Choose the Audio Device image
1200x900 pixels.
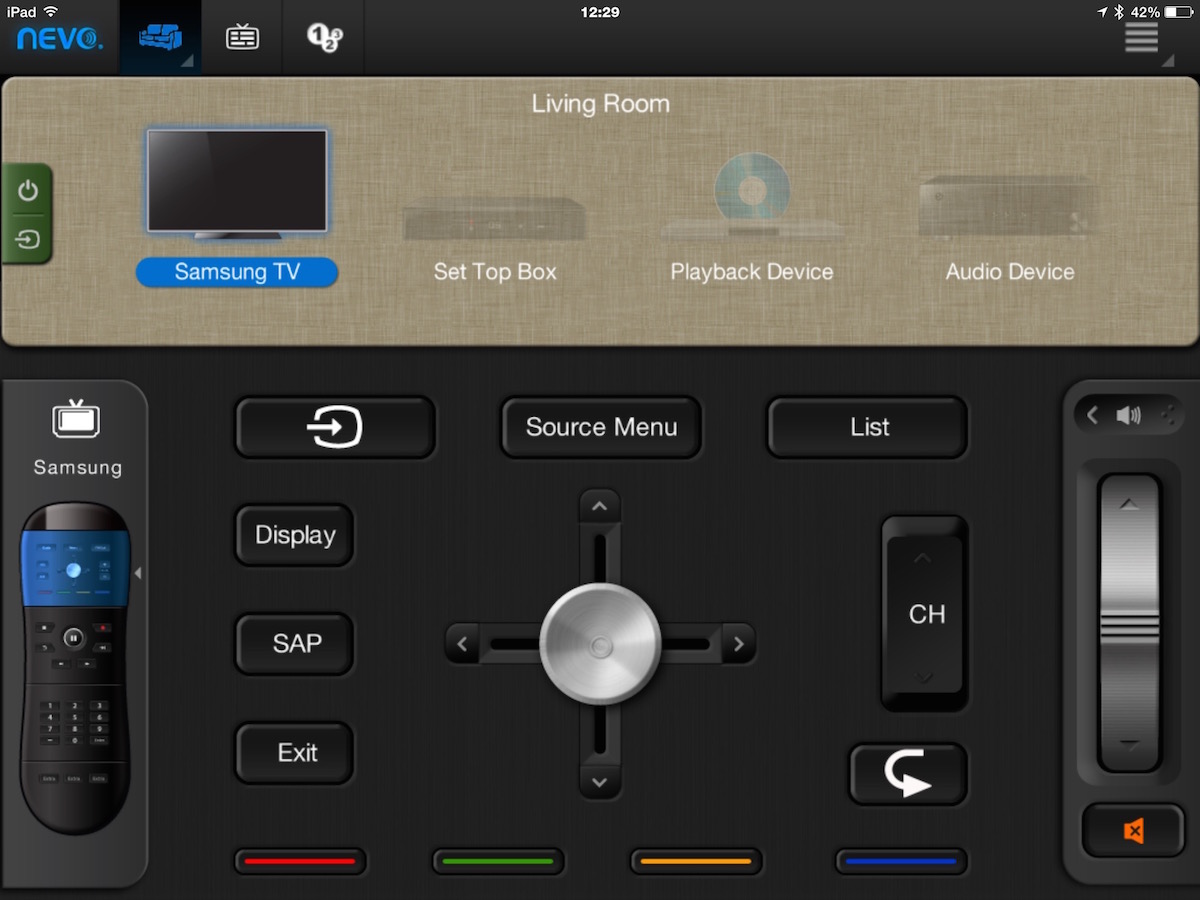coord(1009,206)
